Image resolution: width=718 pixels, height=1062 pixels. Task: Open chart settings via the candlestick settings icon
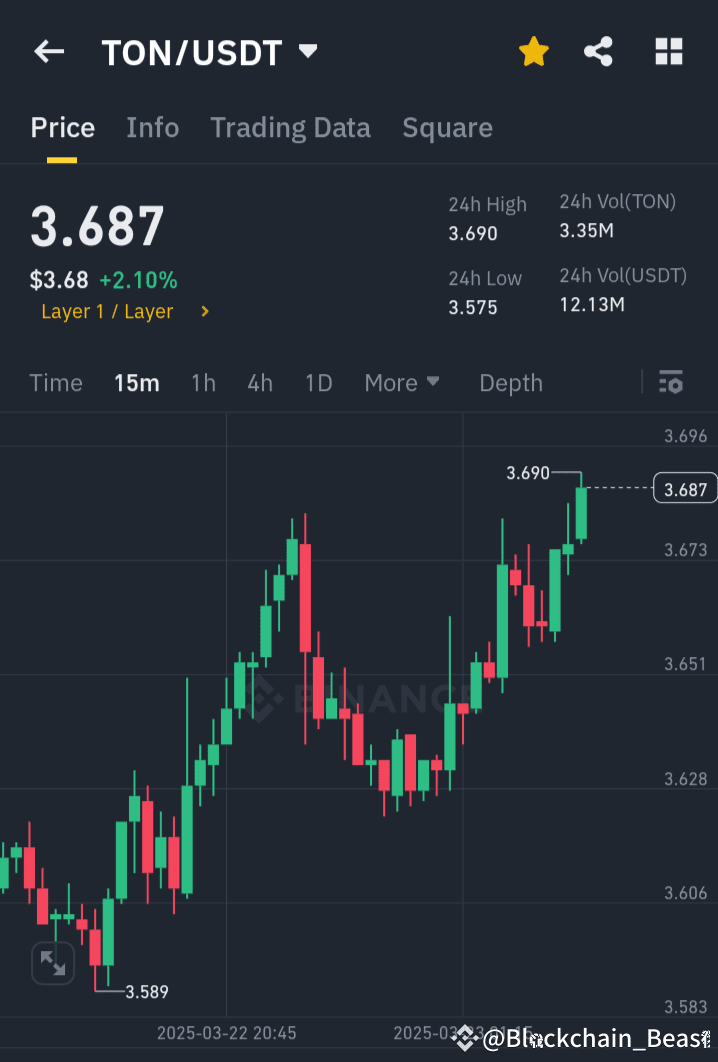point(670,382)
